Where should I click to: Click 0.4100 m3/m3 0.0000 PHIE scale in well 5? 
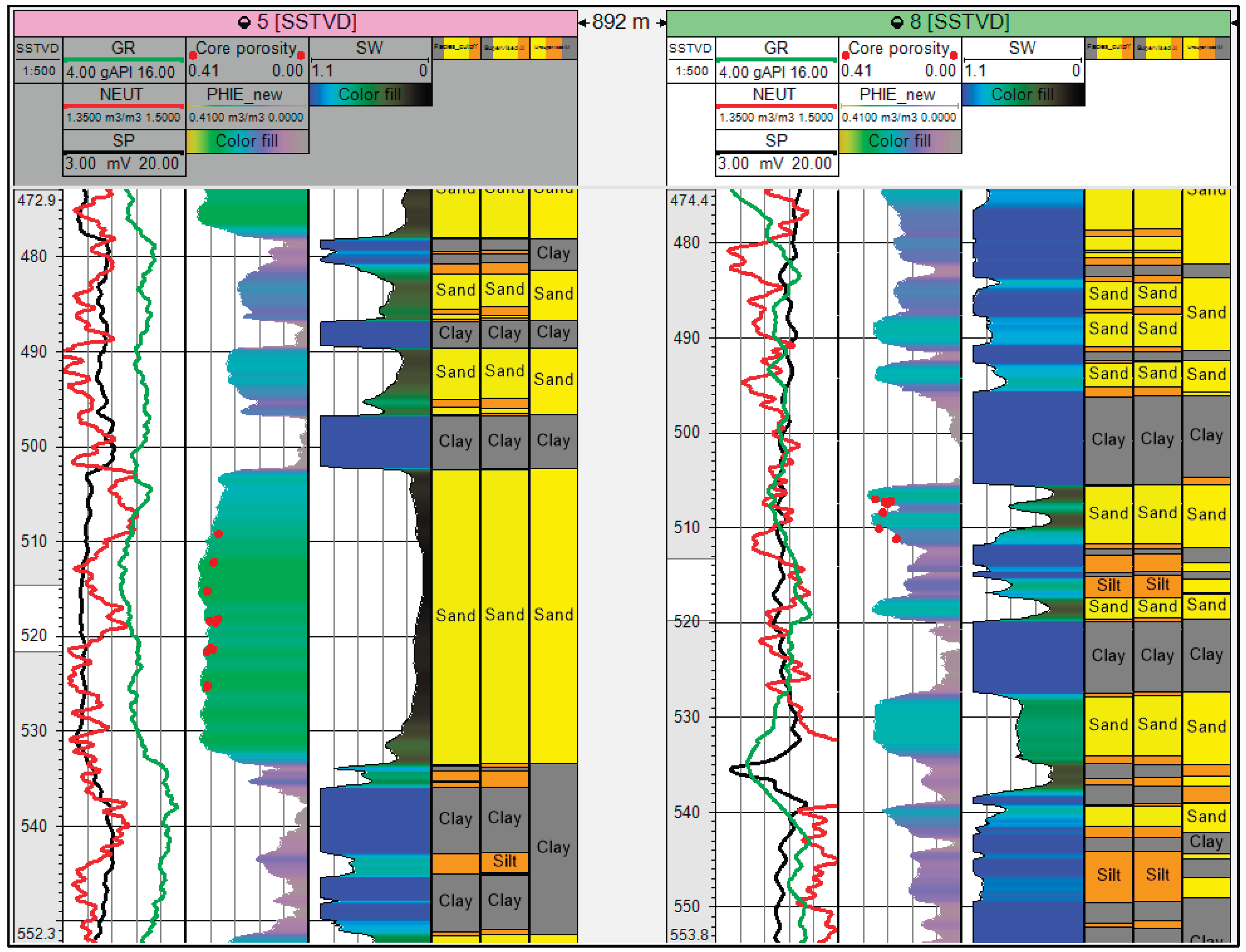(246, 118)
